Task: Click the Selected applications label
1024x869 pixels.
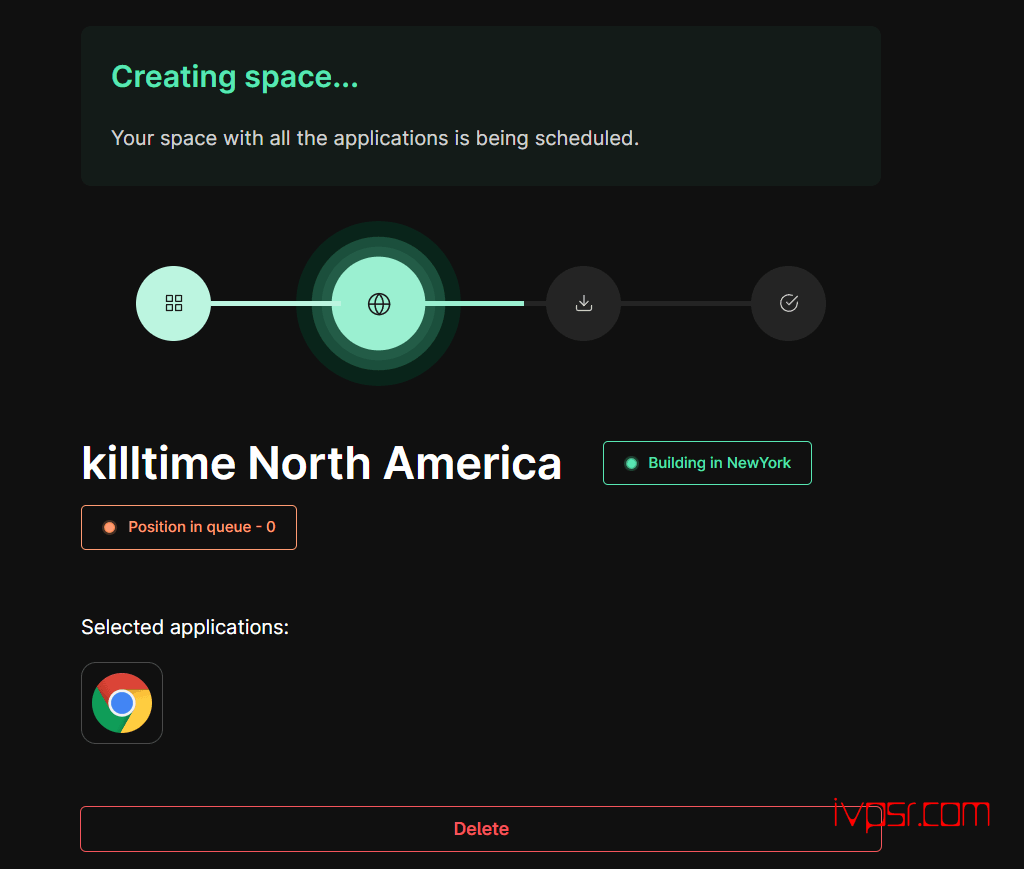Action: (x=185, y=627)
